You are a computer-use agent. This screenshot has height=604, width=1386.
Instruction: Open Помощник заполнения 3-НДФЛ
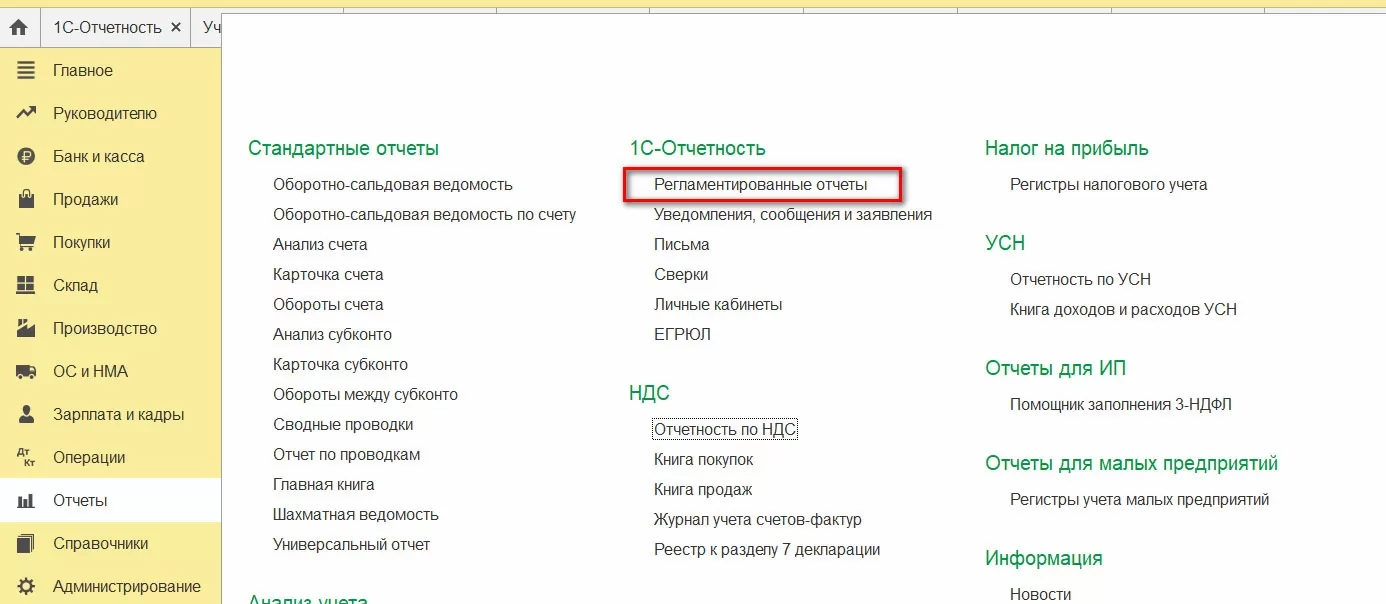1121,405
